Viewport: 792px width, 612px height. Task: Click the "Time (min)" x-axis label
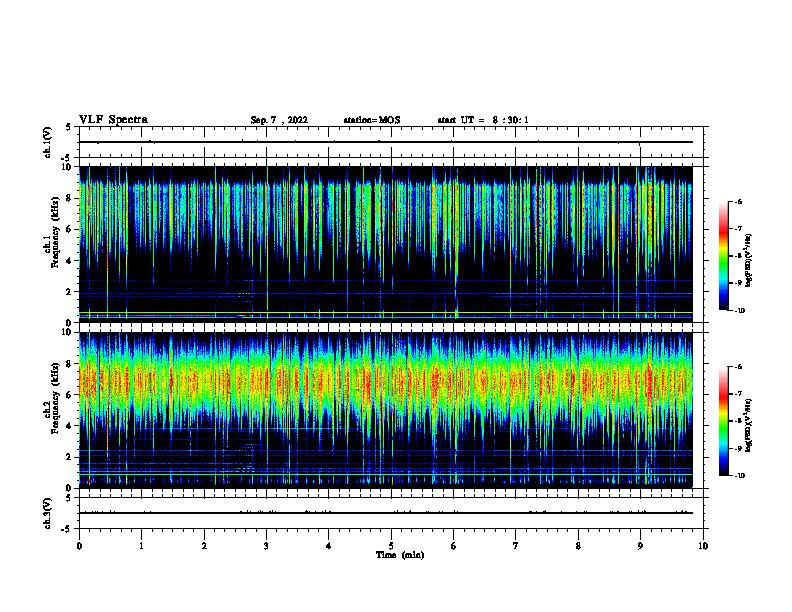[400, 555]
